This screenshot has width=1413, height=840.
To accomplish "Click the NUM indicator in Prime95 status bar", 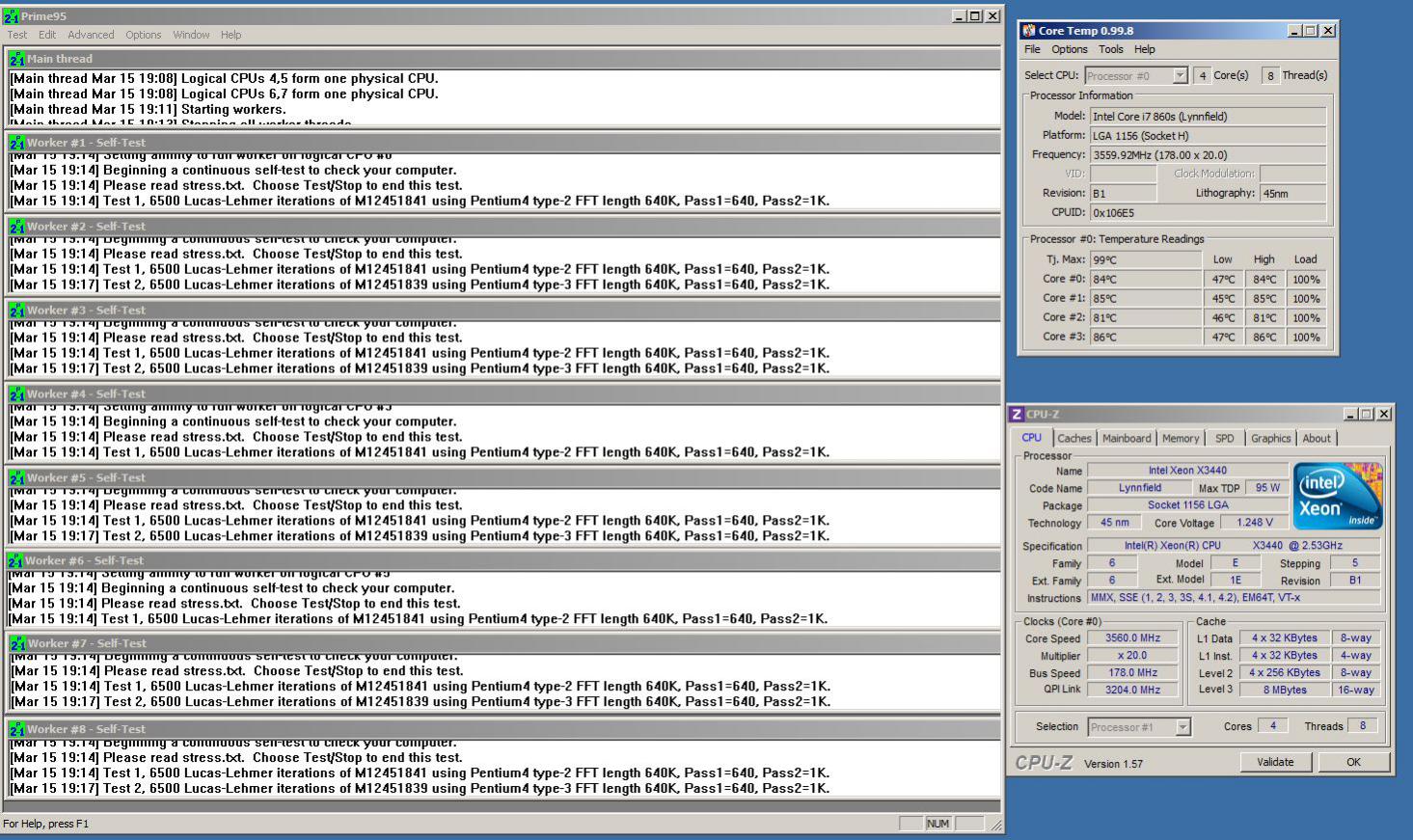I will click(937, 824).
